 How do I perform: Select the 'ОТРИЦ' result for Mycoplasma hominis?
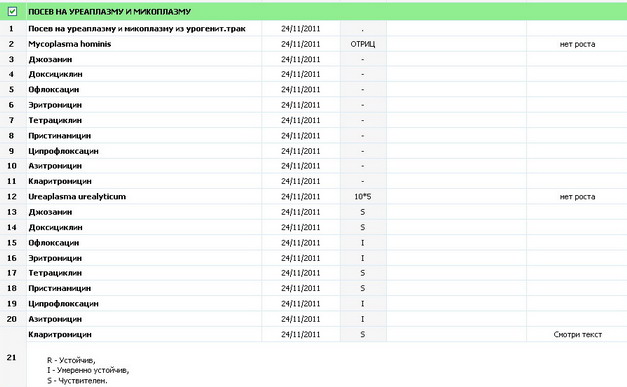click(x=363, y=44)
